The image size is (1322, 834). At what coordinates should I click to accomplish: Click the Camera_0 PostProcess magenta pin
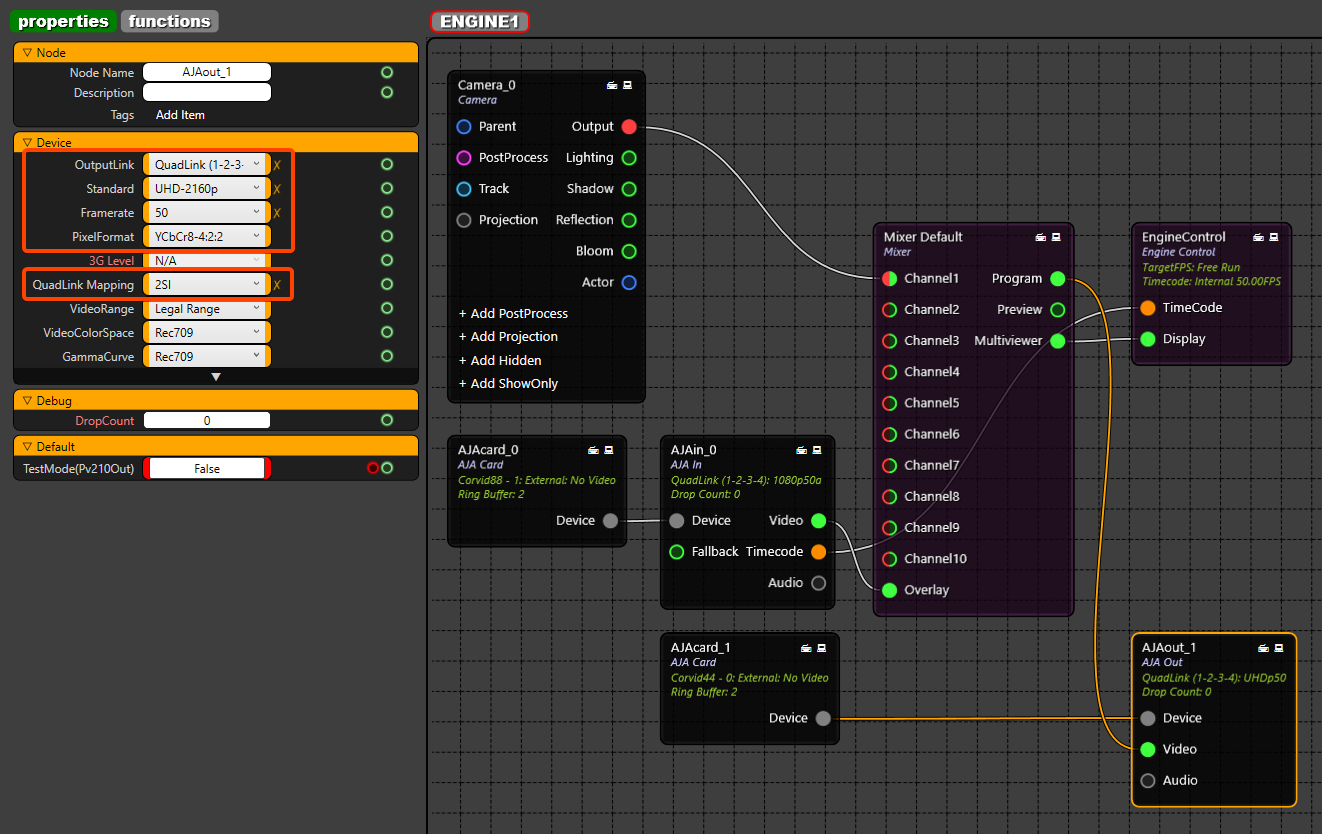tap(464, 158)
